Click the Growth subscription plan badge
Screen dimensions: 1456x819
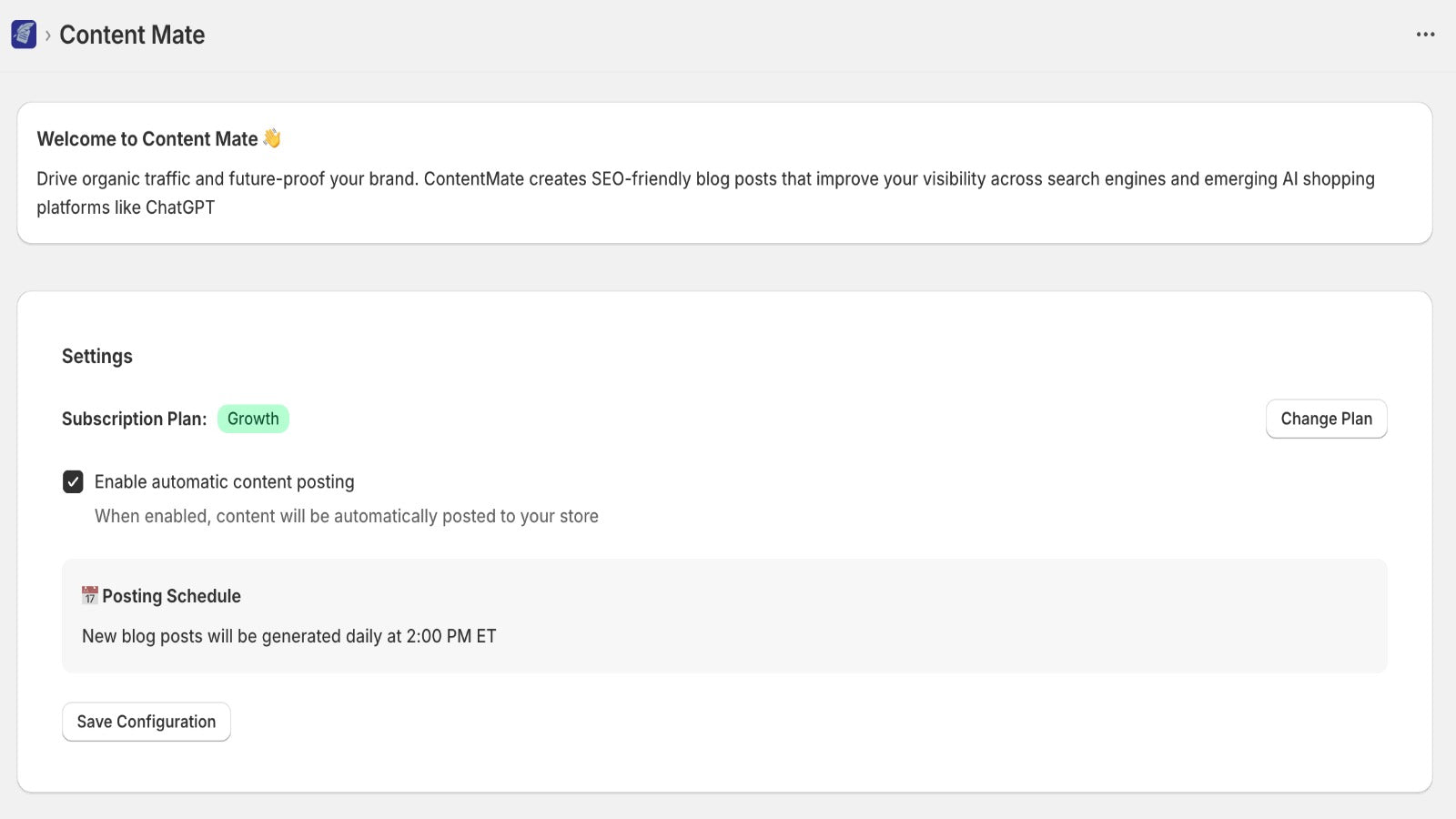(x=253, y=419)
